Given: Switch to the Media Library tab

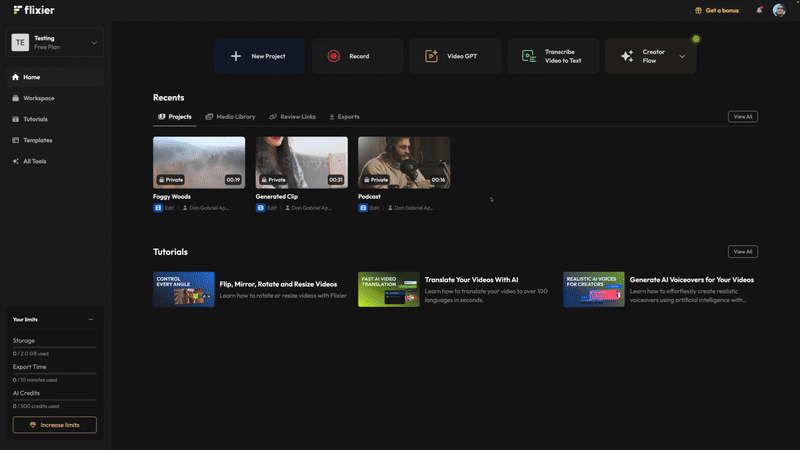Looking at the screenshot, I should pyautogui.click(x=230, y=117).
